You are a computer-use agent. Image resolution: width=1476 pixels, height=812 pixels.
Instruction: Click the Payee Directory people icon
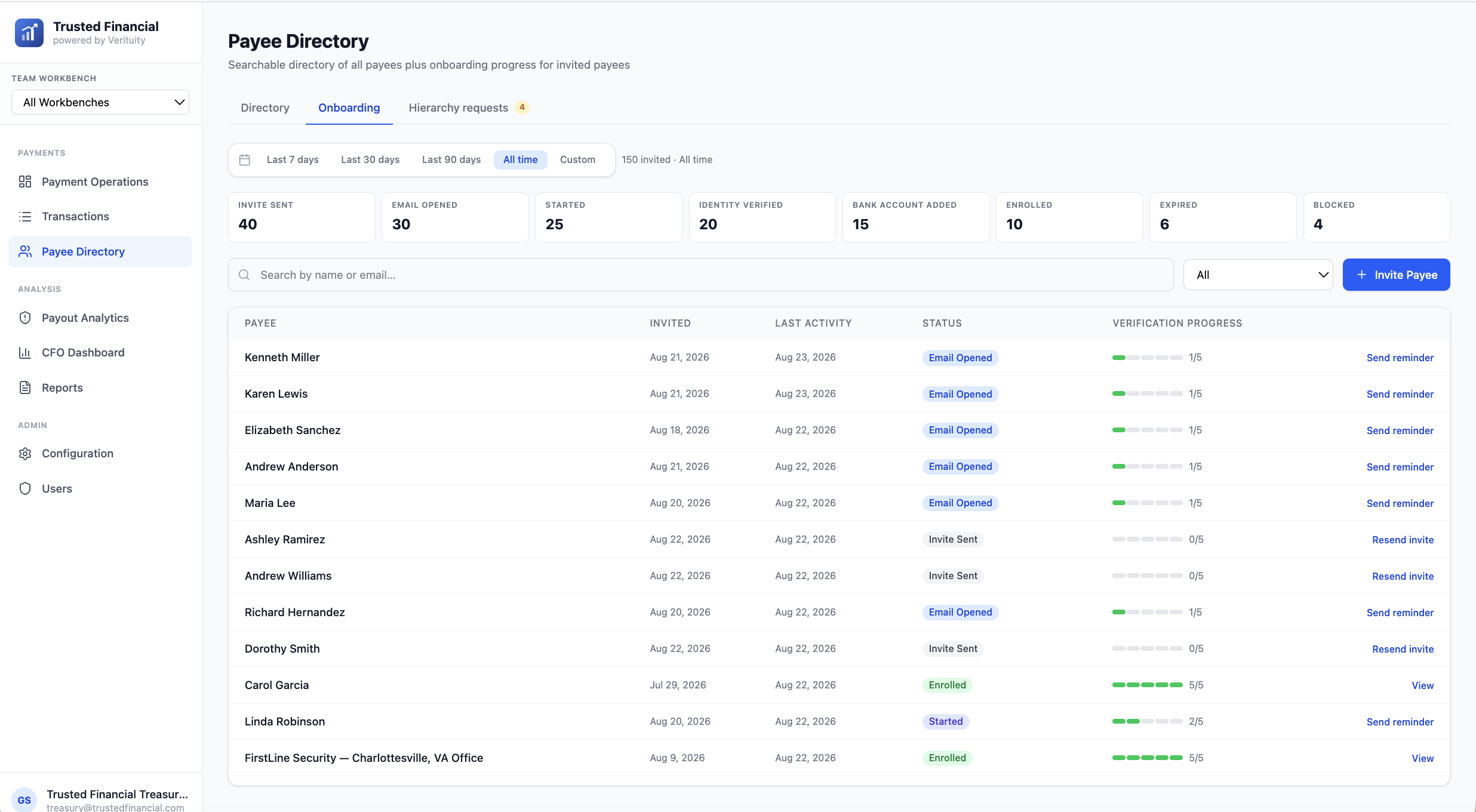tap(25, 251)
